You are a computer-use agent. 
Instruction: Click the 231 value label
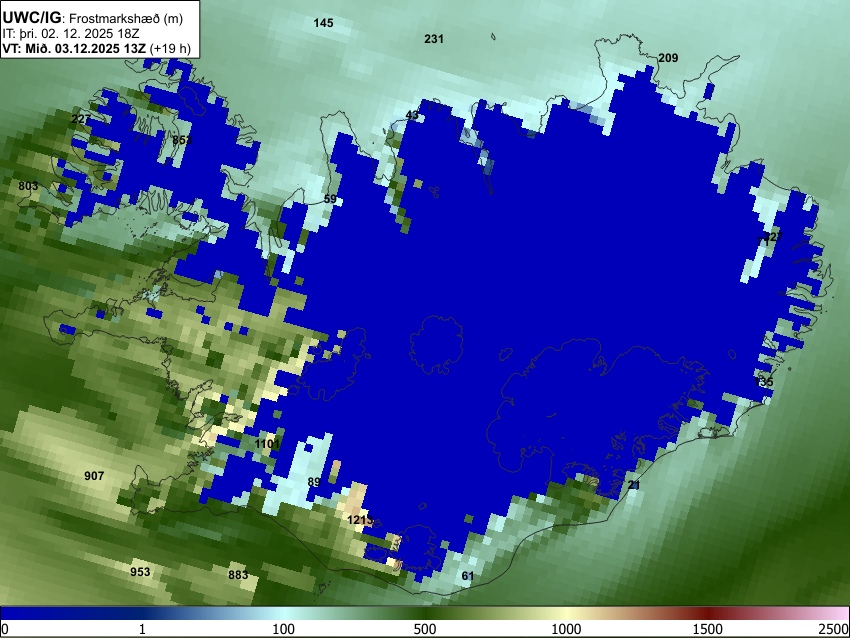(x=434, y=38)
